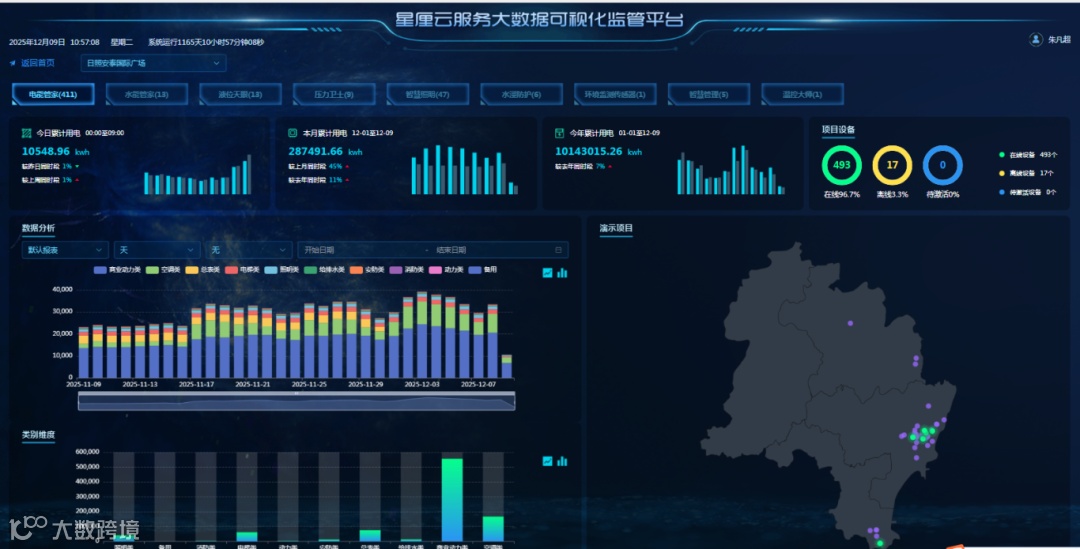Switch to the 环境监测传感器(1) tab
1080x549 pixels.
point(615,94)
